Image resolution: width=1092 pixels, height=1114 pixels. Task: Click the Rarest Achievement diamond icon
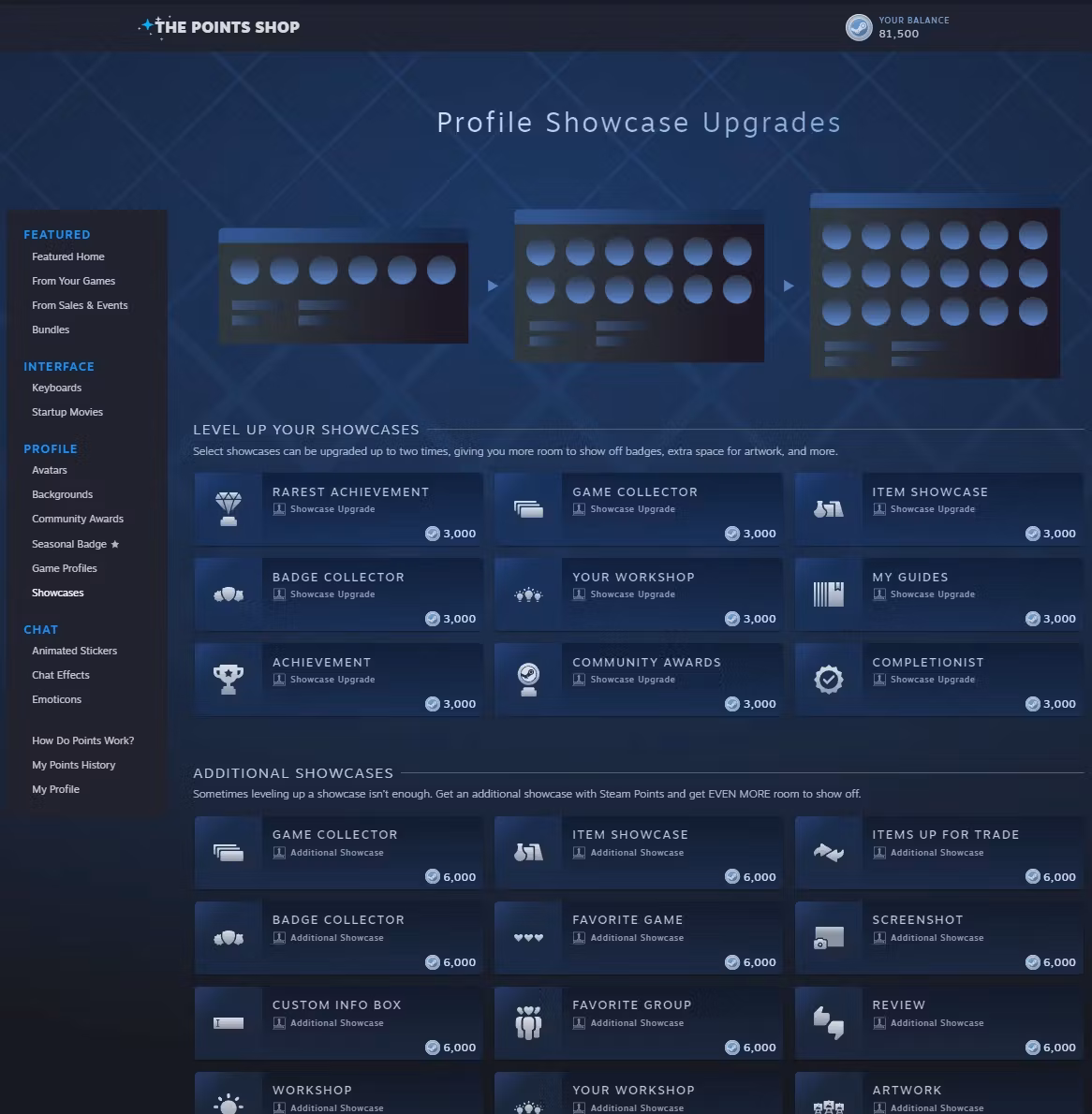tap(229, 508)
